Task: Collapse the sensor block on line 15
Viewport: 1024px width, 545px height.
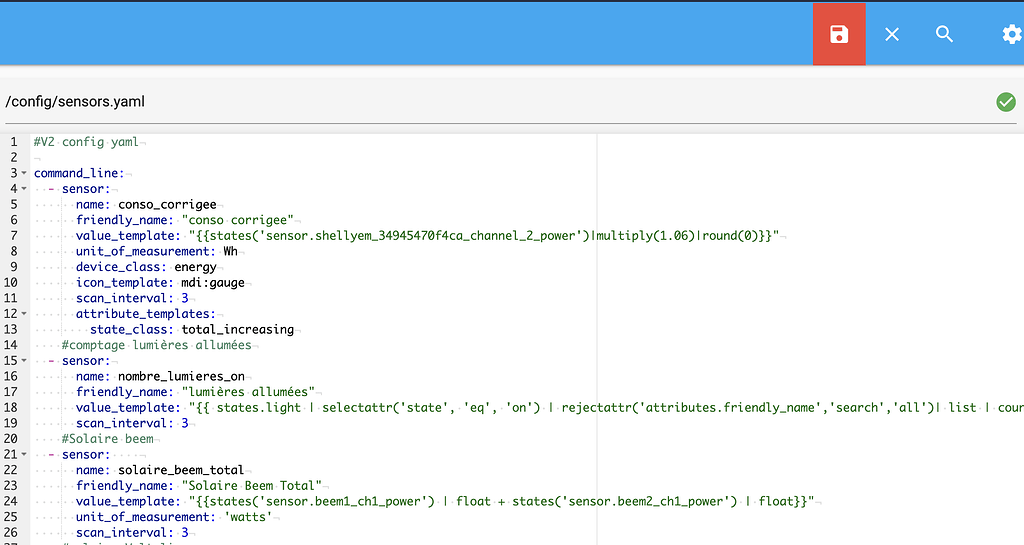Action: pos(24,361)
